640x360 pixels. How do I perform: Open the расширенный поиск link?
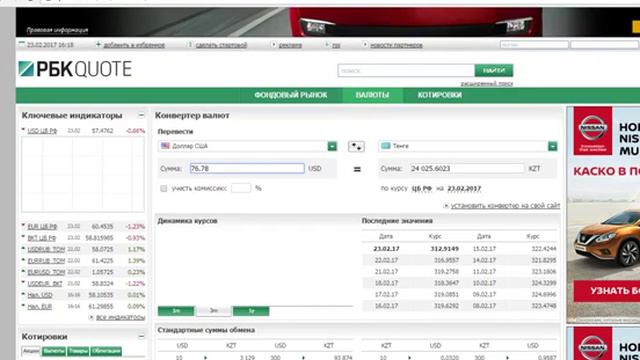[x=487, y=83]
